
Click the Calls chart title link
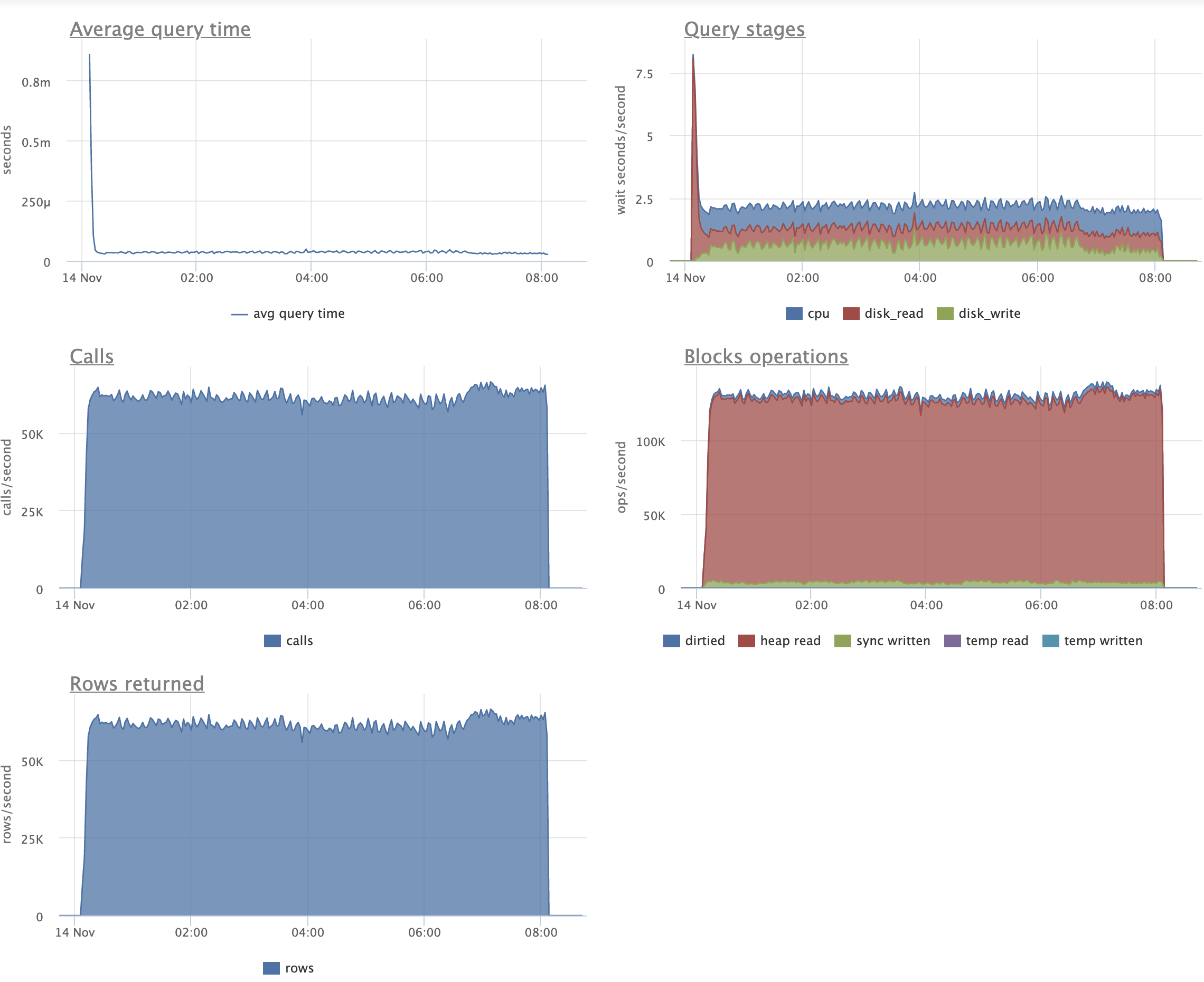[x=92, y=356]
